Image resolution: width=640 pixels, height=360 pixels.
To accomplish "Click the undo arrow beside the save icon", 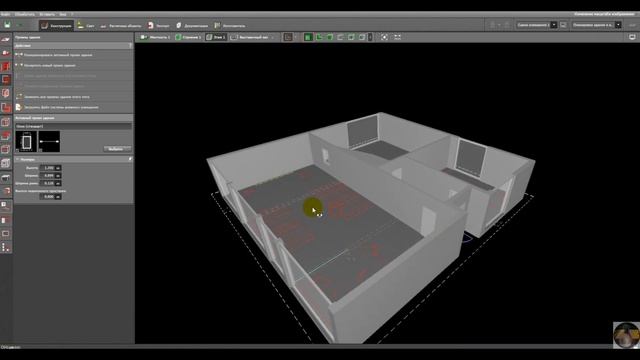I will (19, 25).
